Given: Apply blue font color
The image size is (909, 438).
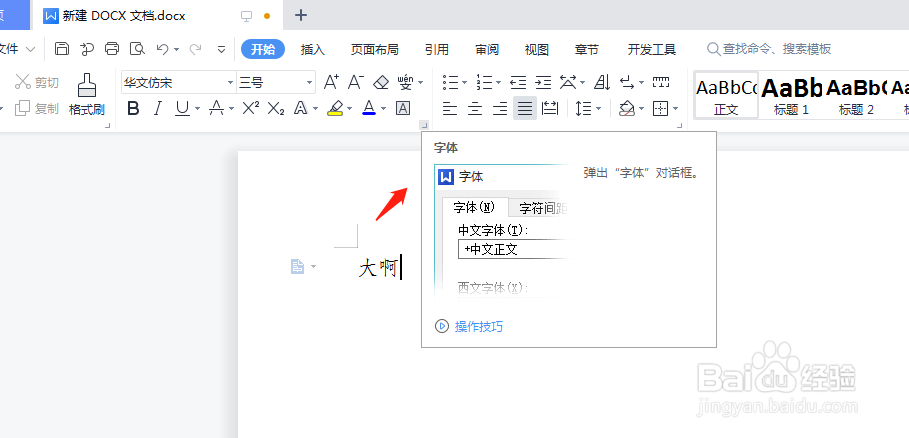Looking at the screenshot, I should click(369, 108).
